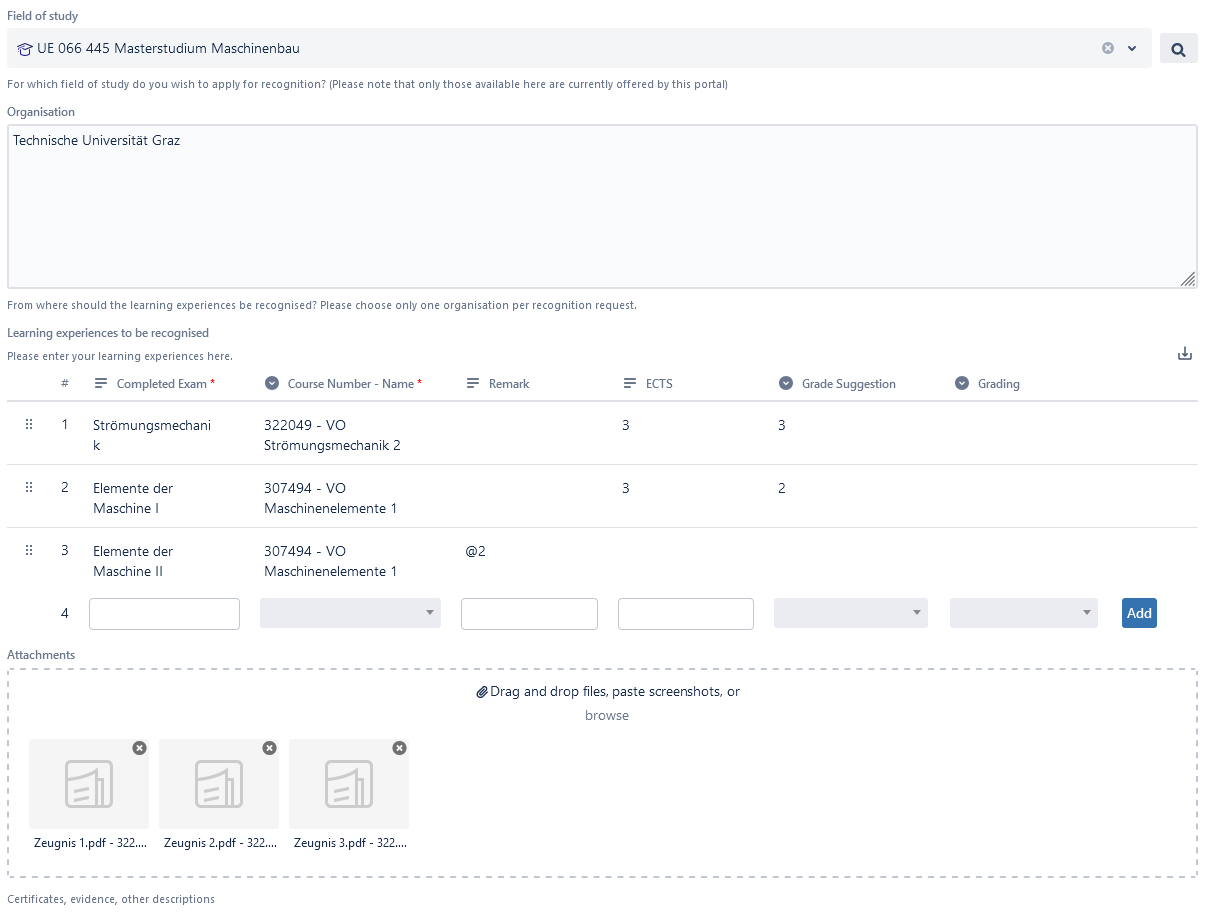Grab the drag handle of row 2

[x=29, y=488]
